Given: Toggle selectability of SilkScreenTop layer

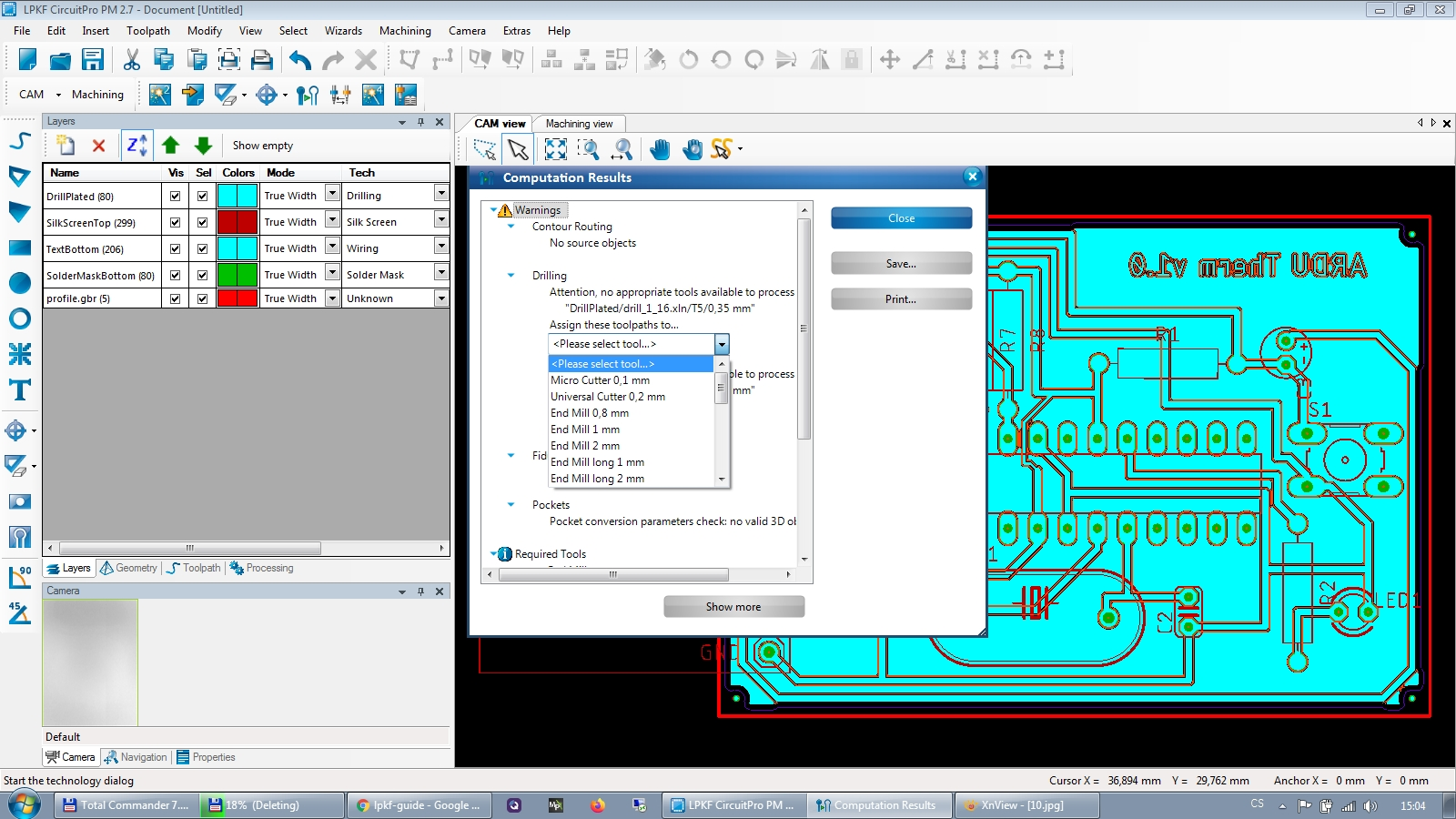Looking at the screenshot, I should 202,222.
